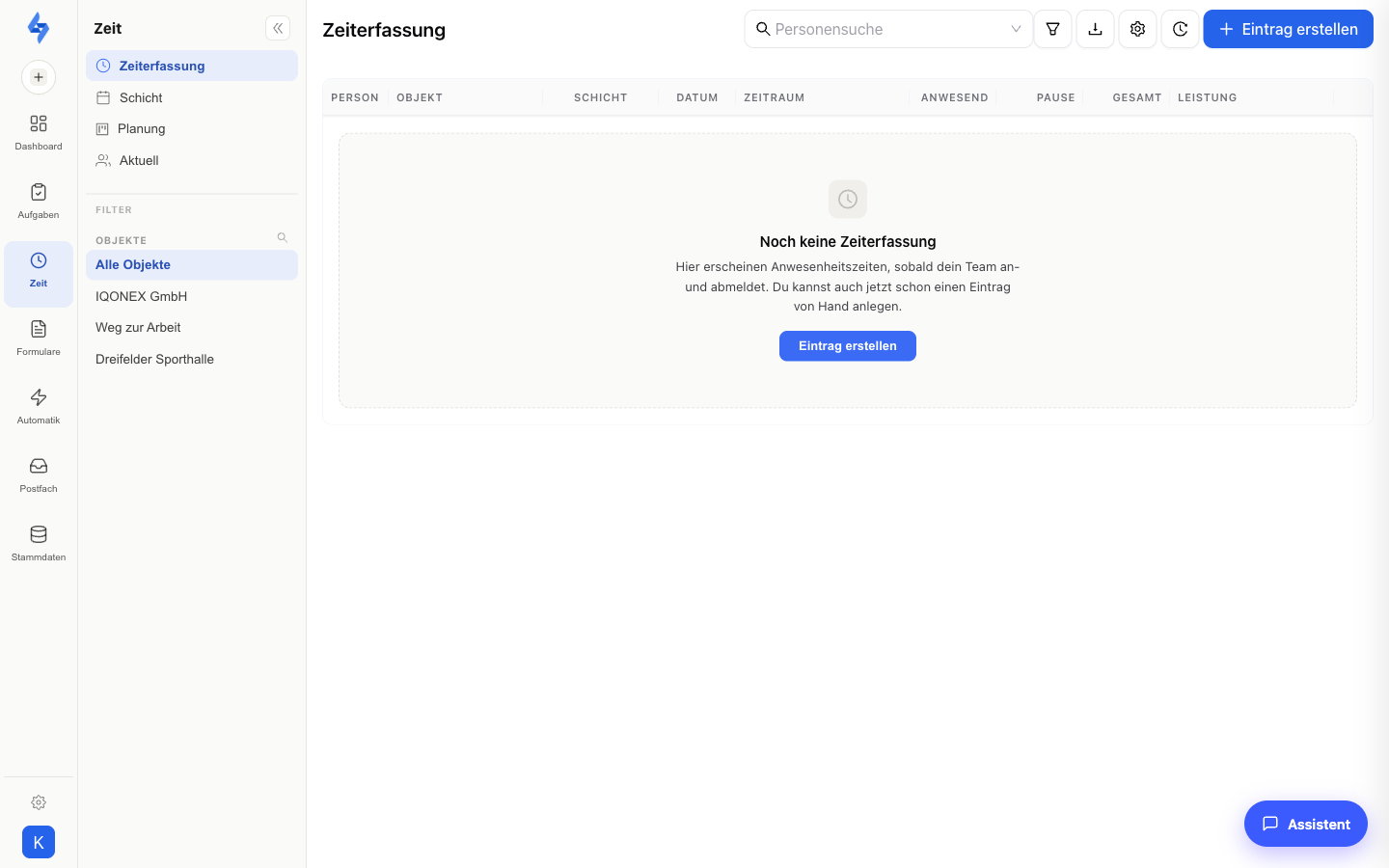The height and width of the screenshot is (868, 1389).
Task: Click the Objekte search icon
Action: click(283, 237)
